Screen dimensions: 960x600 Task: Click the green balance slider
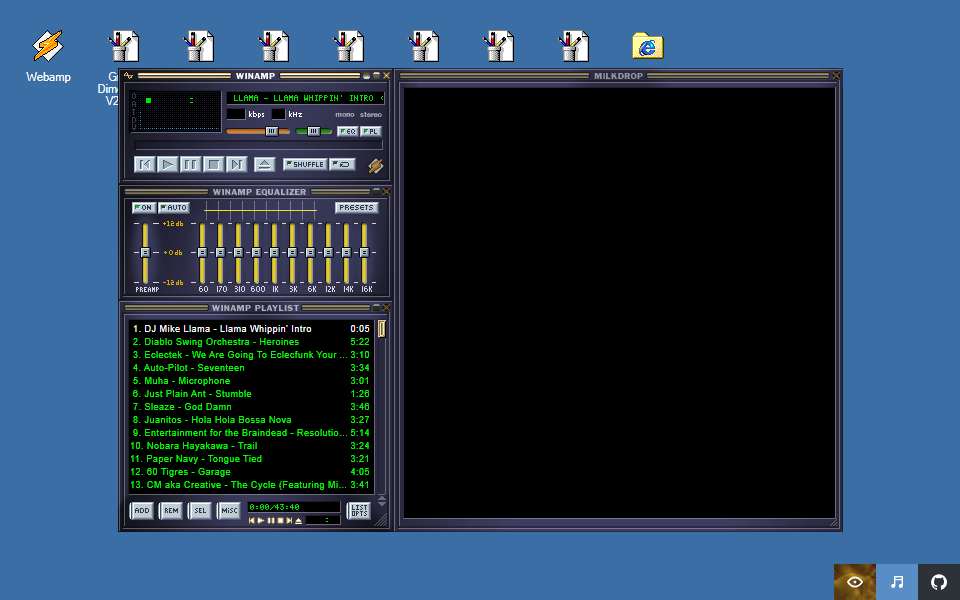[x=313, y=131]
